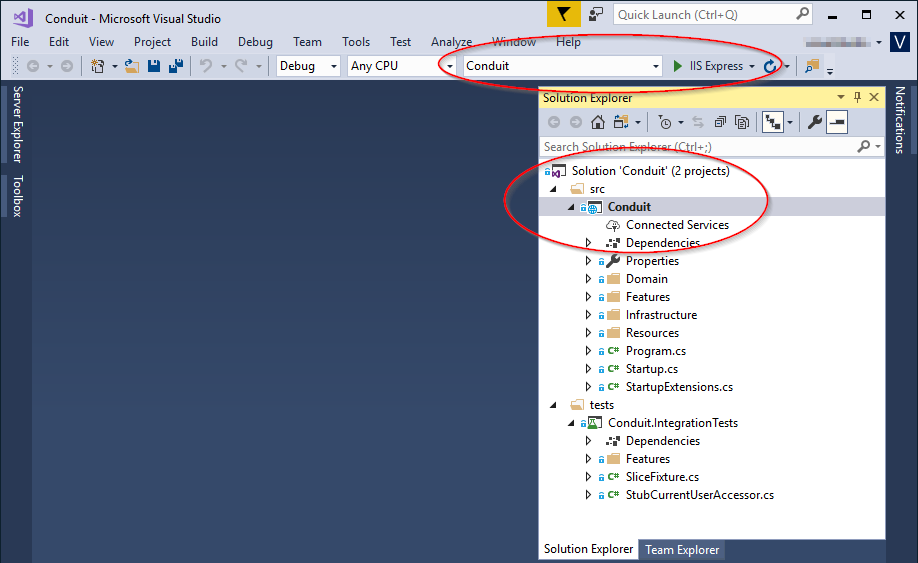918x563 pixels.
Task: Toggle Show All Files in Solution Explorer
Action: point(742,122)
